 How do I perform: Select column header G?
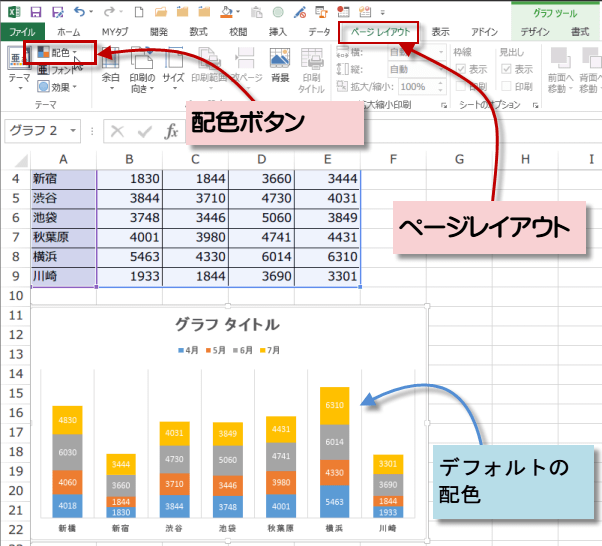tap(459, 159)
